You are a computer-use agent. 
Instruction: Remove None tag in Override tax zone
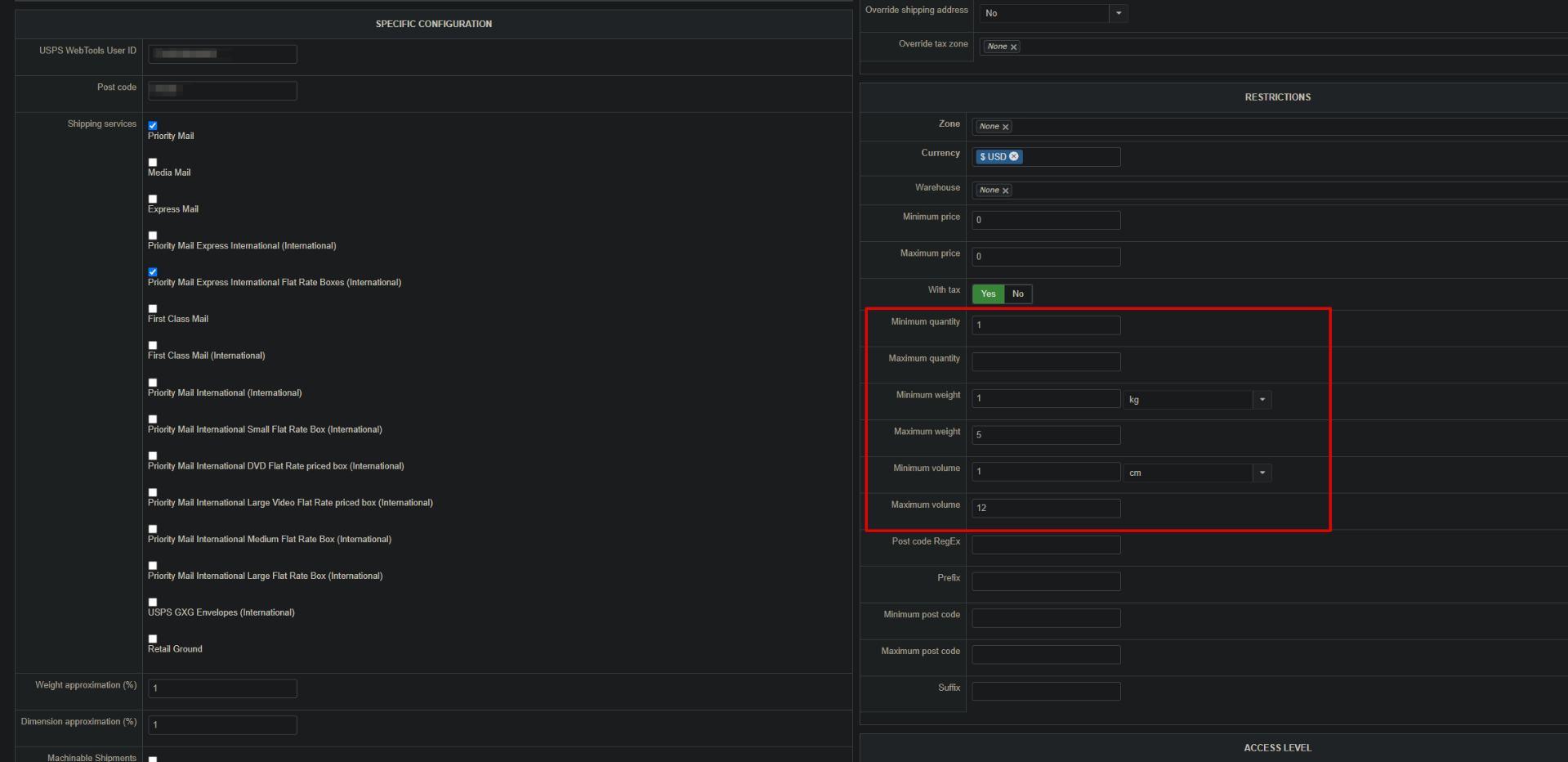(1014, 47)
